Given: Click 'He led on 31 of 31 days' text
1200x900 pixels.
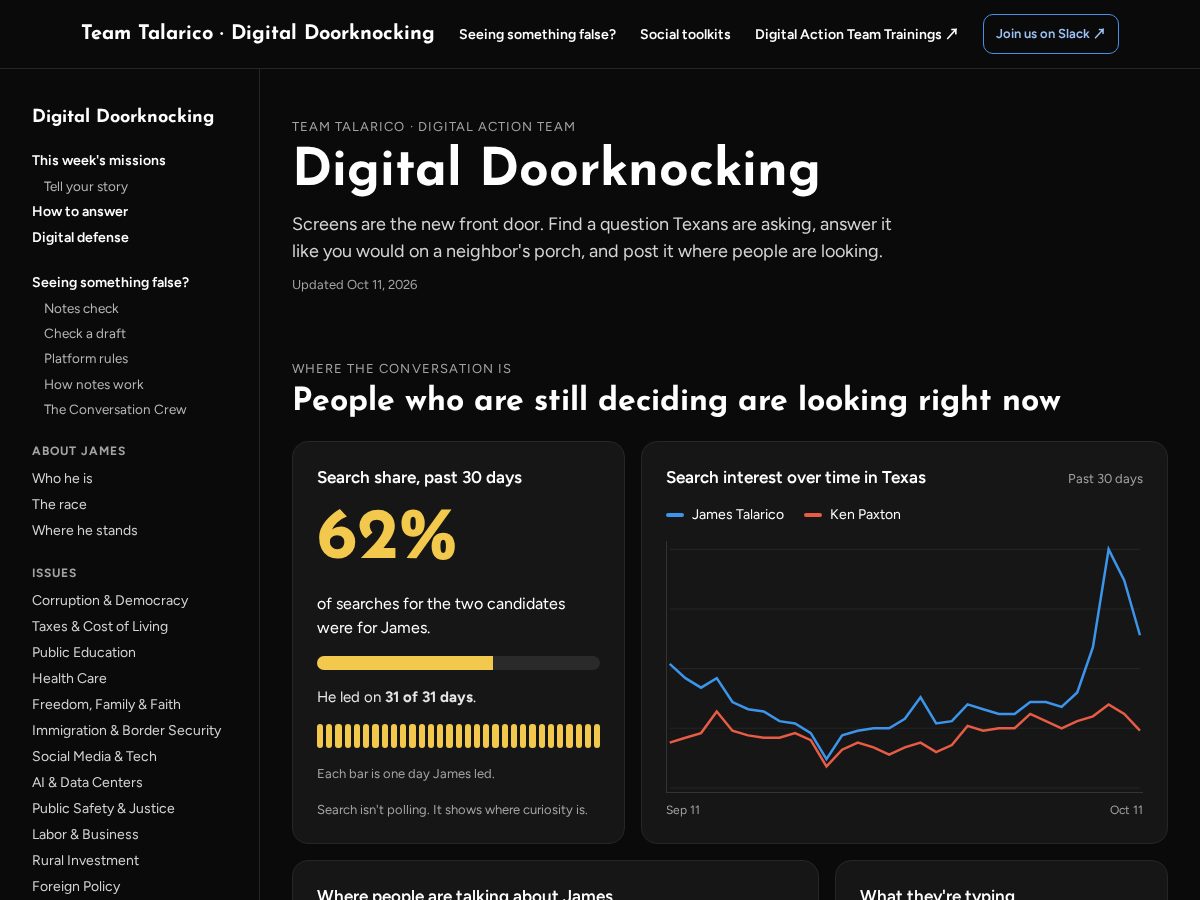Looking at the screenshot, I should tap(397, 697).
